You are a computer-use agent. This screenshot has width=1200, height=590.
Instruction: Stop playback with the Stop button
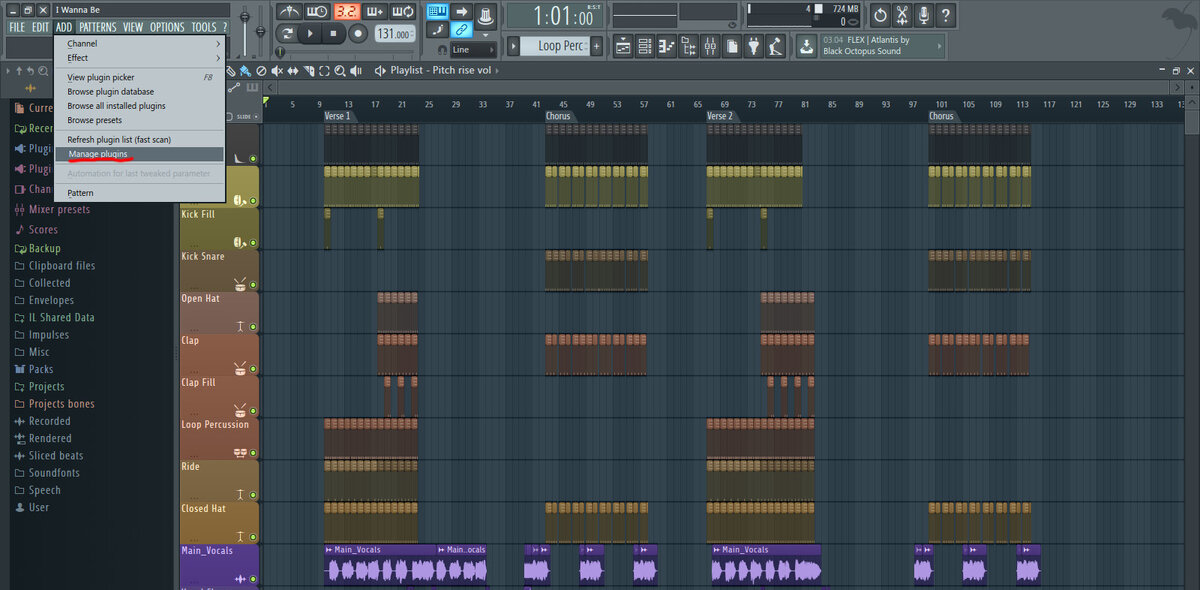pyautogui.click(x=334, y=33)
